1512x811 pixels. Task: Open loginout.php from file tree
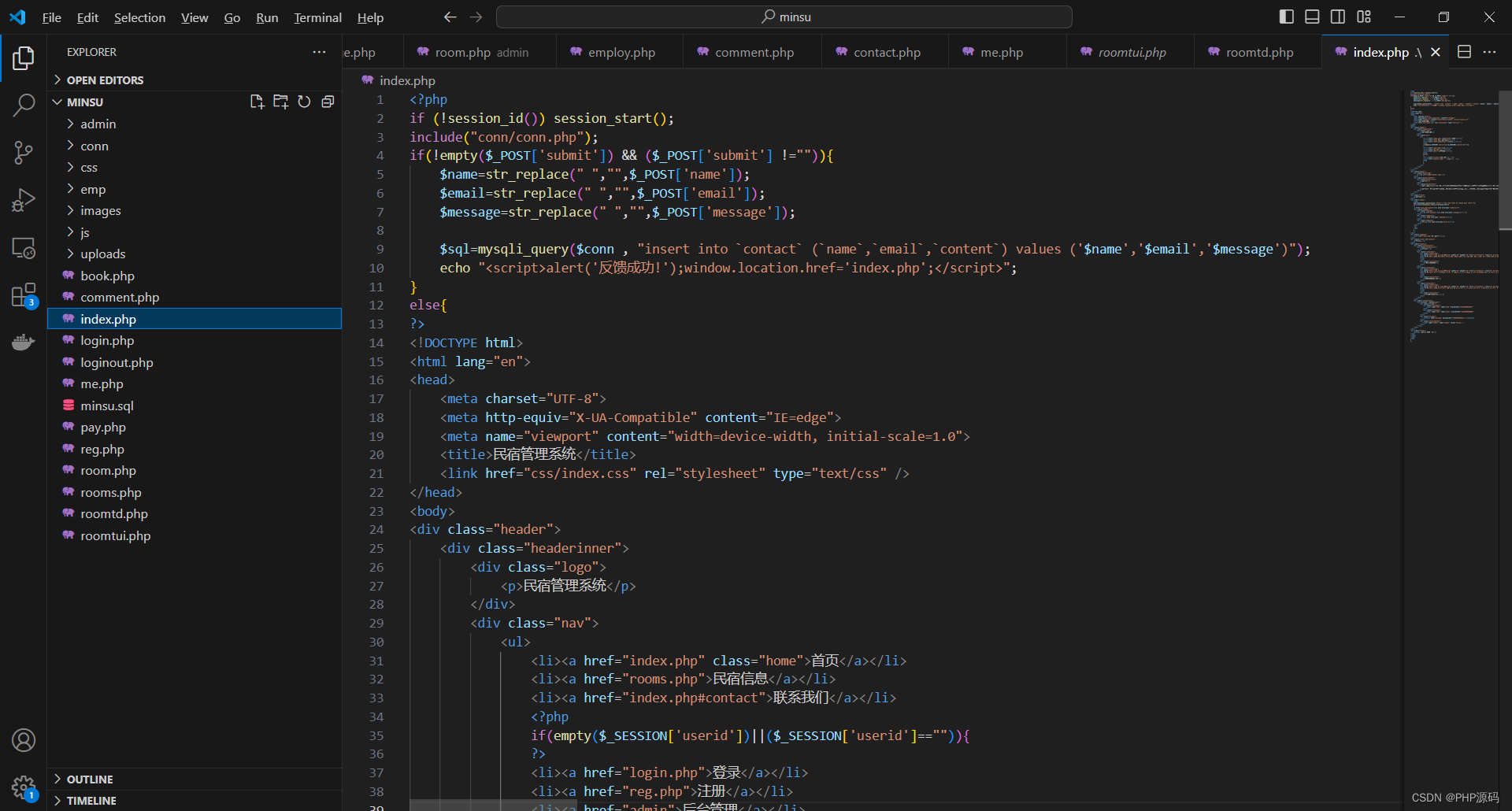point(194,362)
